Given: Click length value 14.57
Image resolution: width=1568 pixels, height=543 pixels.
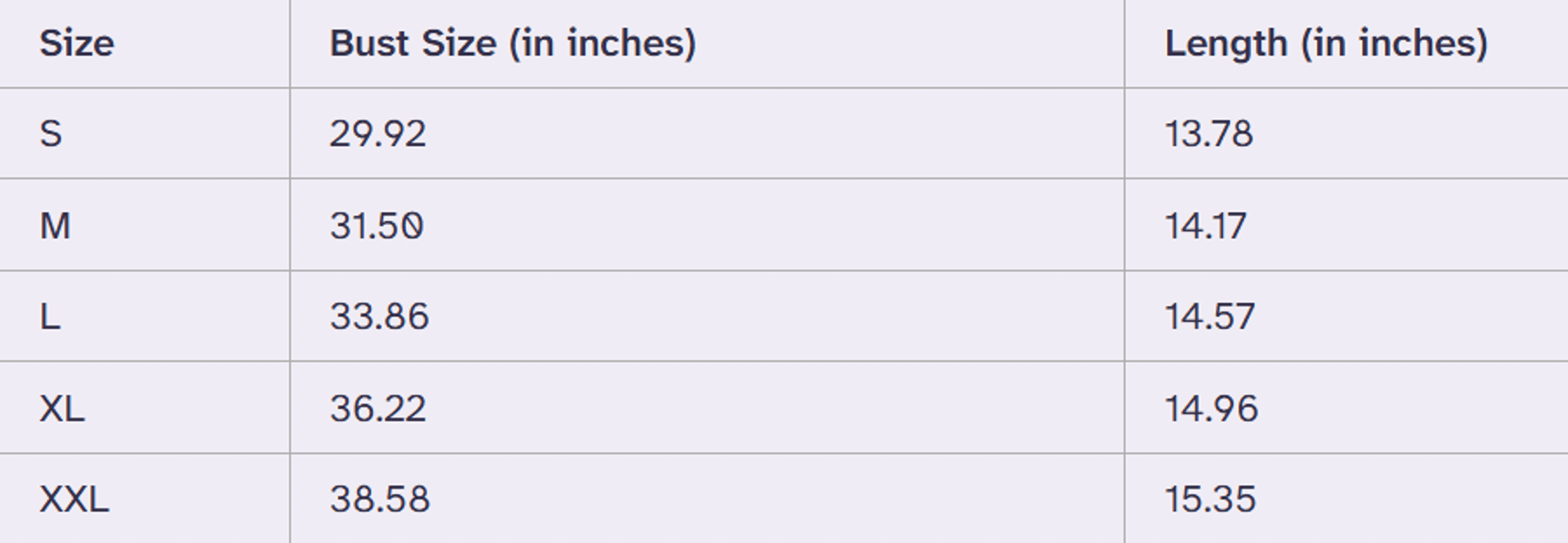Looking at the screenshot, I should [x=1209, y=317].
